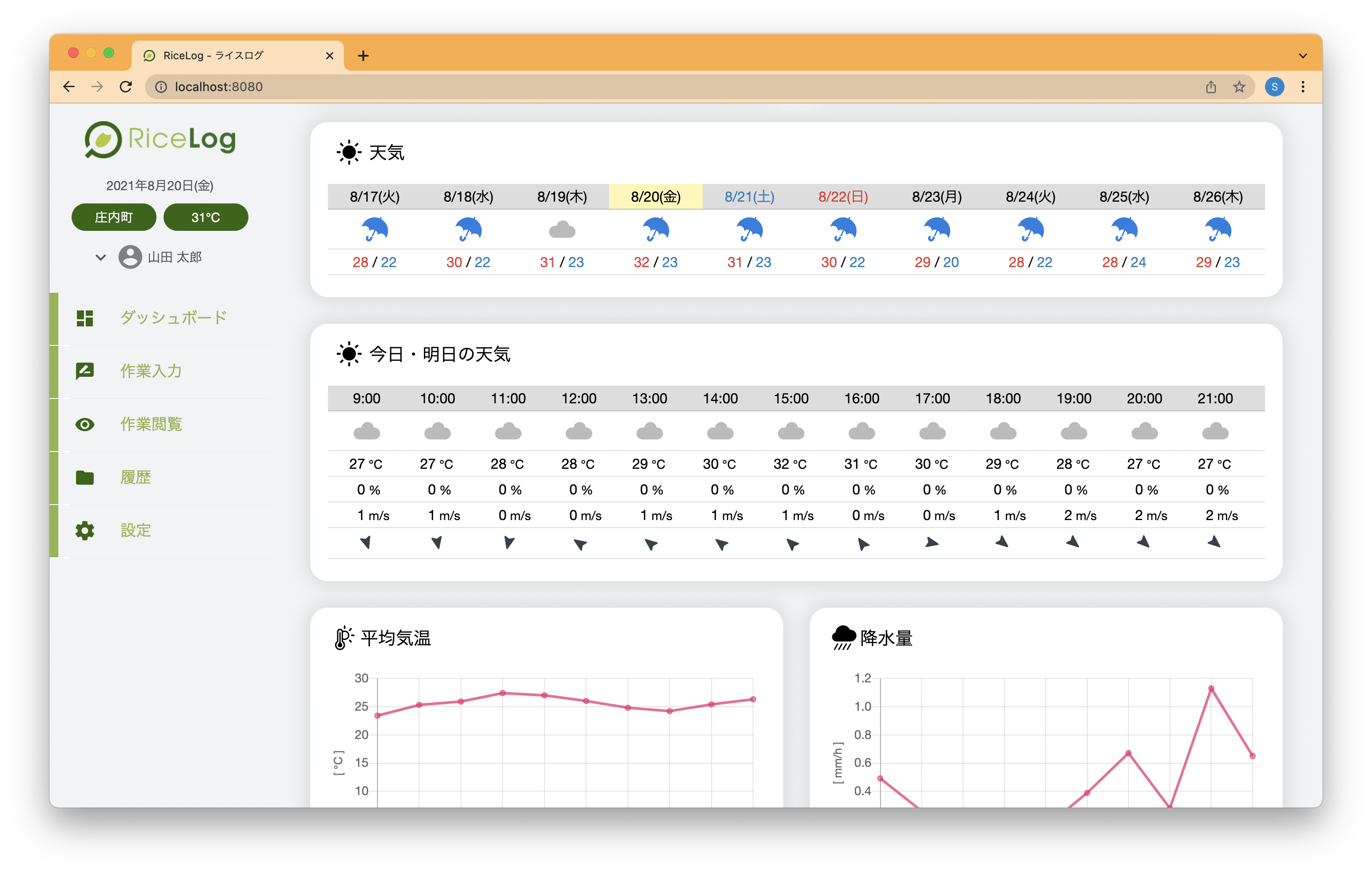This screenshot has width=1372, height=873.
Task: Open the ダッシュボード menu item
Action: click(x=173, y=318)
